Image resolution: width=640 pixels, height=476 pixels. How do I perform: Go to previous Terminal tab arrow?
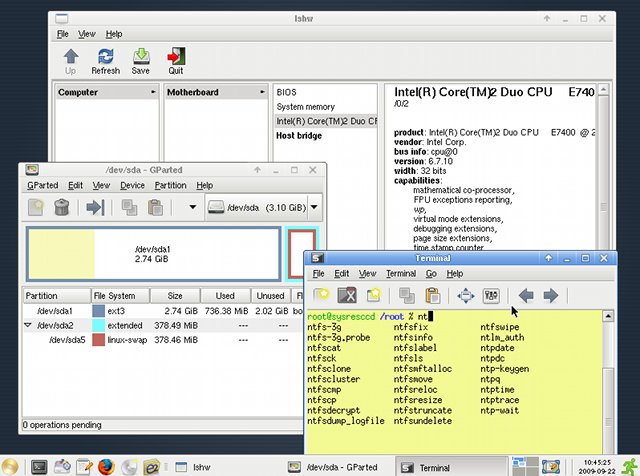(x=526, y=295)
